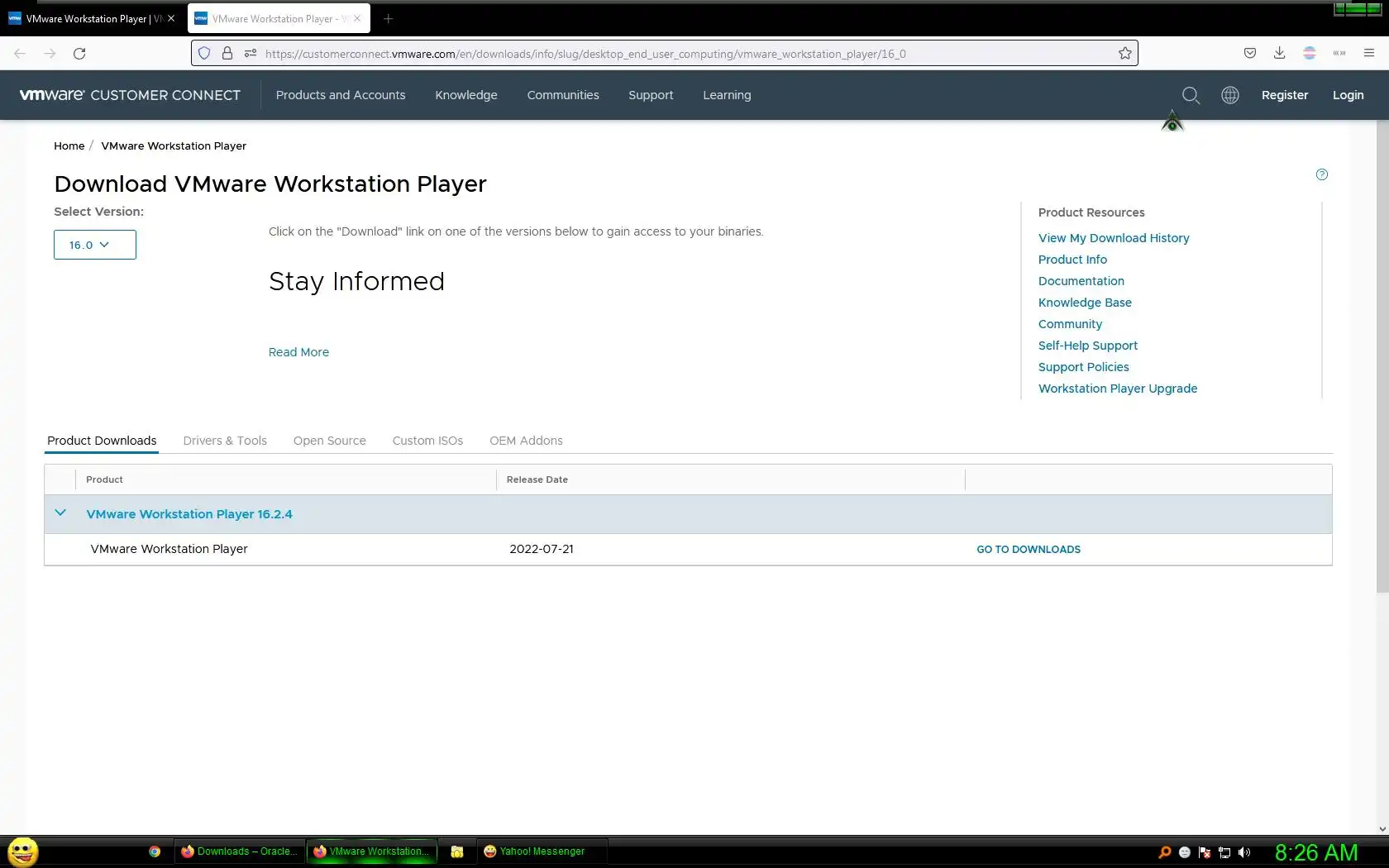Click the Save to Pocket icon
Screen dimensions: 1389x868
[1250, 54]
